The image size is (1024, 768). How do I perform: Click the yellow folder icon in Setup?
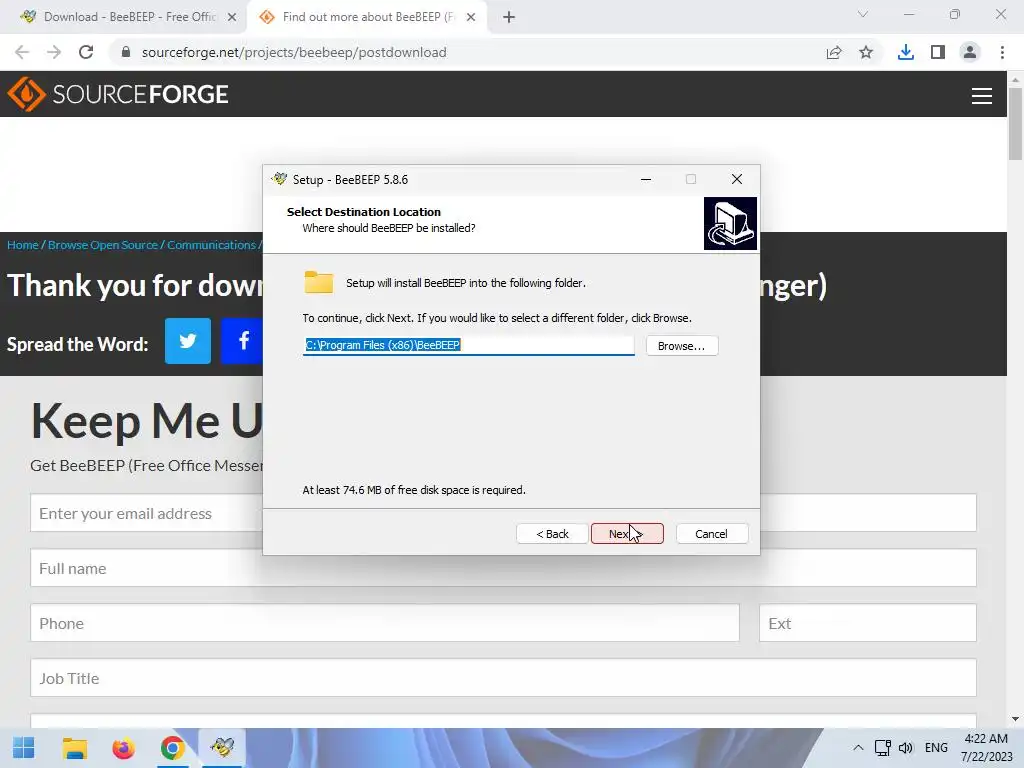point(319,282)
